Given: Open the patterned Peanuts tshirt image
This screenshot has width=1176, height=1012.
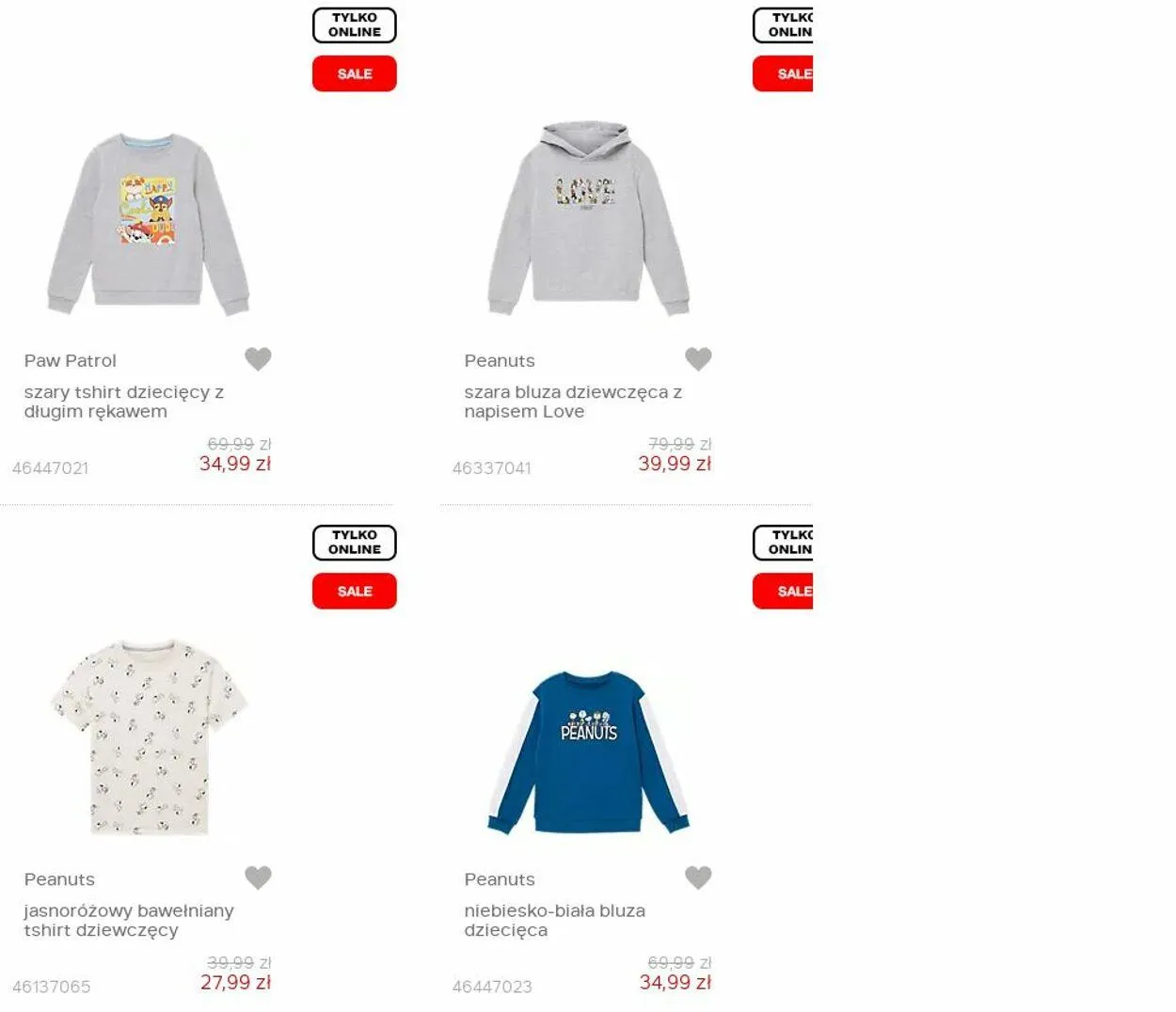Looking at the screenshot, I should [x=149, y=738].
